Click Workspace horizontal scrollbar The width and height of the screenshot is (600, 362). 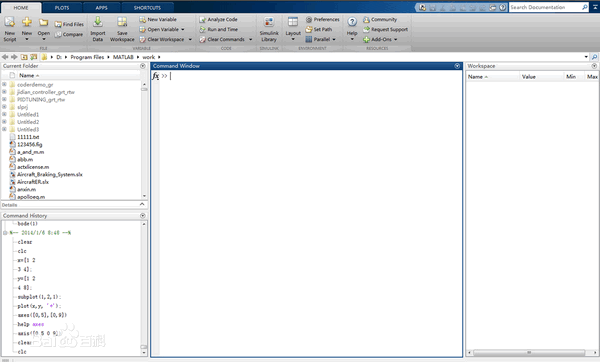(x=528, y=352)
